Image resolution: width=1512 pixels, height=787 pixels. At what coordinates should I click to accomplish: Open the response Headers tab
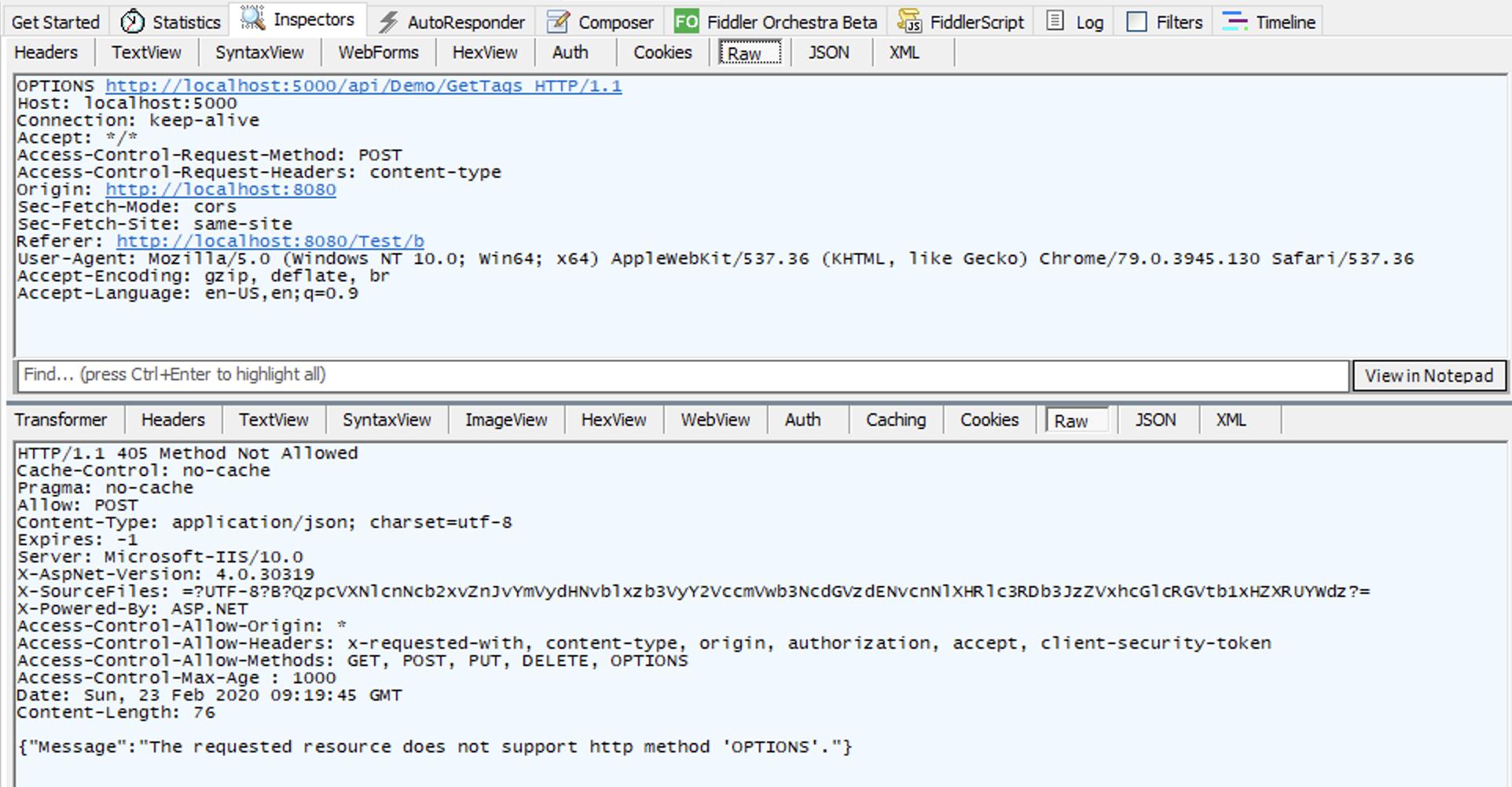pos(173,420)
